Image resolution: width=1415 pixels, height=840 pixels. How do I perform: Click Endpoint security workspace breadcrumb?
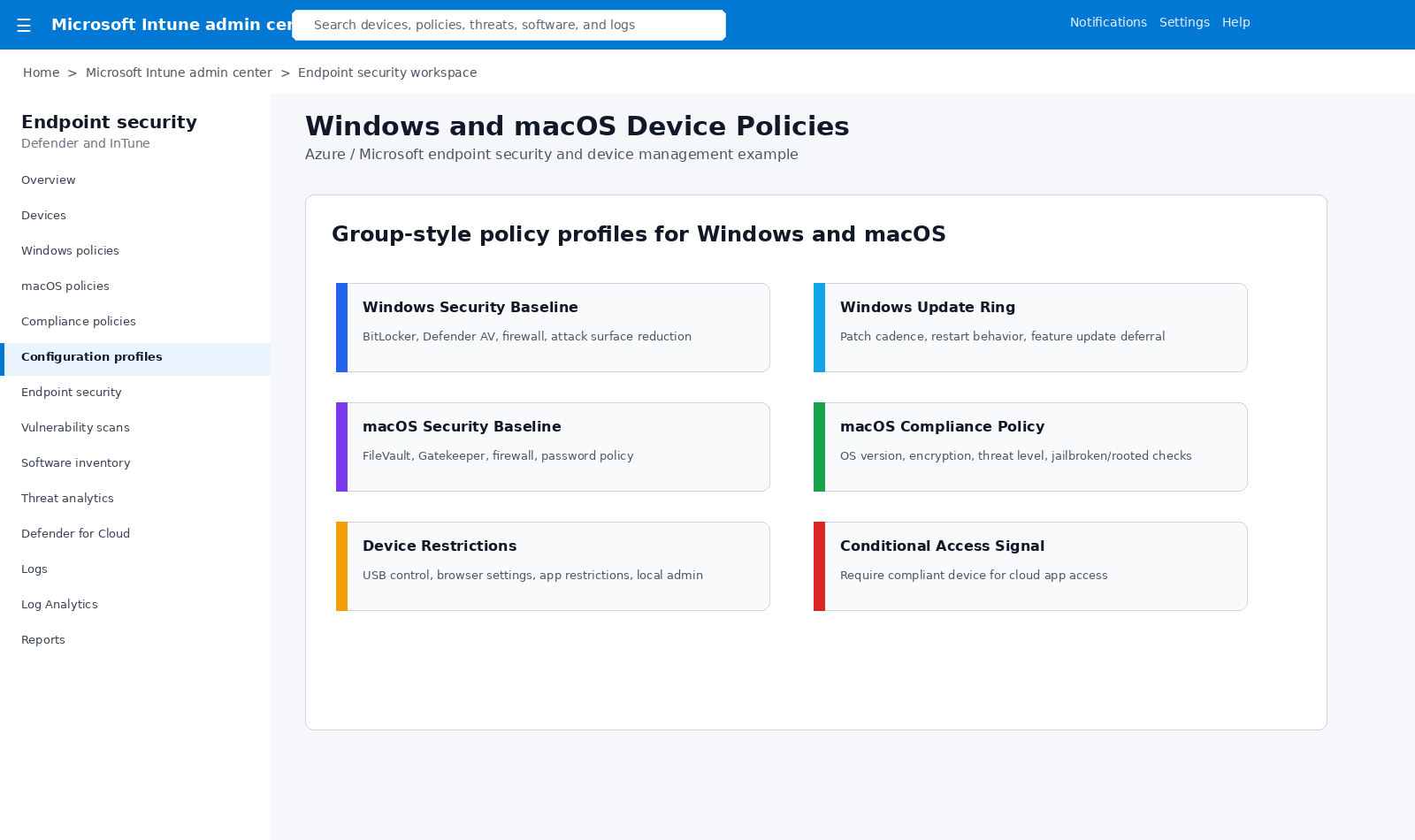387,73
